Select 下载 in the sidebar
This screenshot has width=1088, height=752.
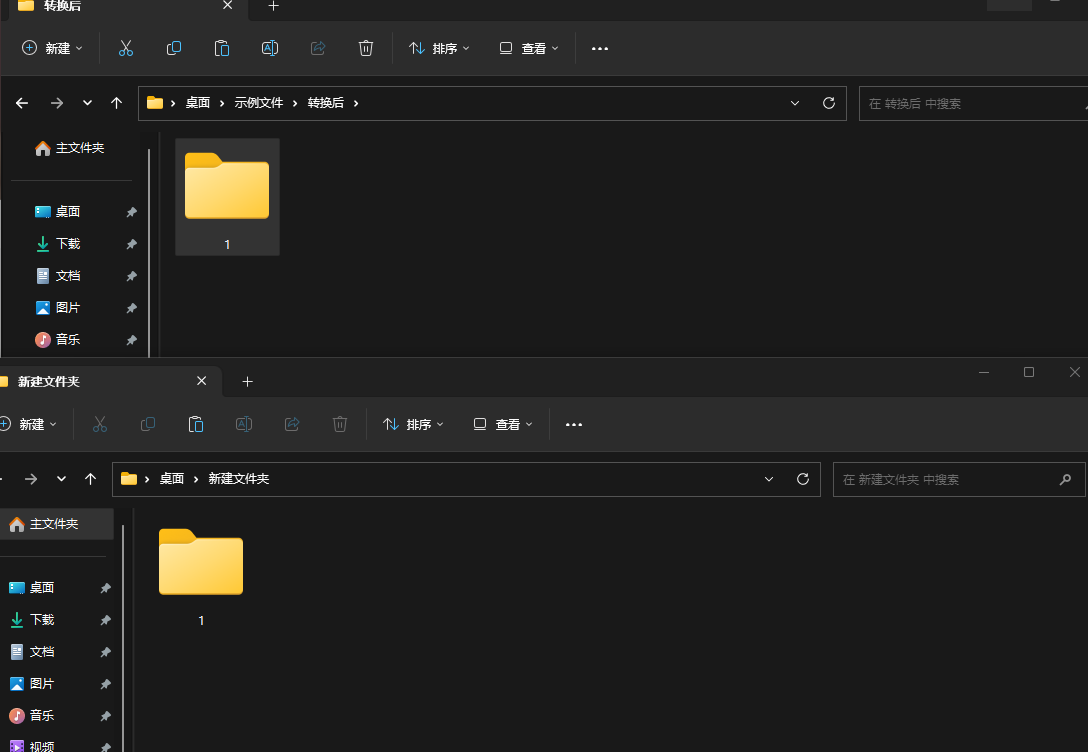click(x=67, y=243)
